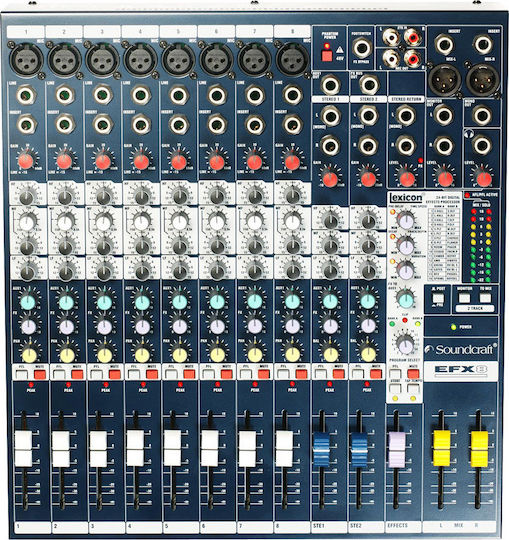The image size is (509, 540).
Task: Grab the channel 5 white fader
Action: [172, 448]
